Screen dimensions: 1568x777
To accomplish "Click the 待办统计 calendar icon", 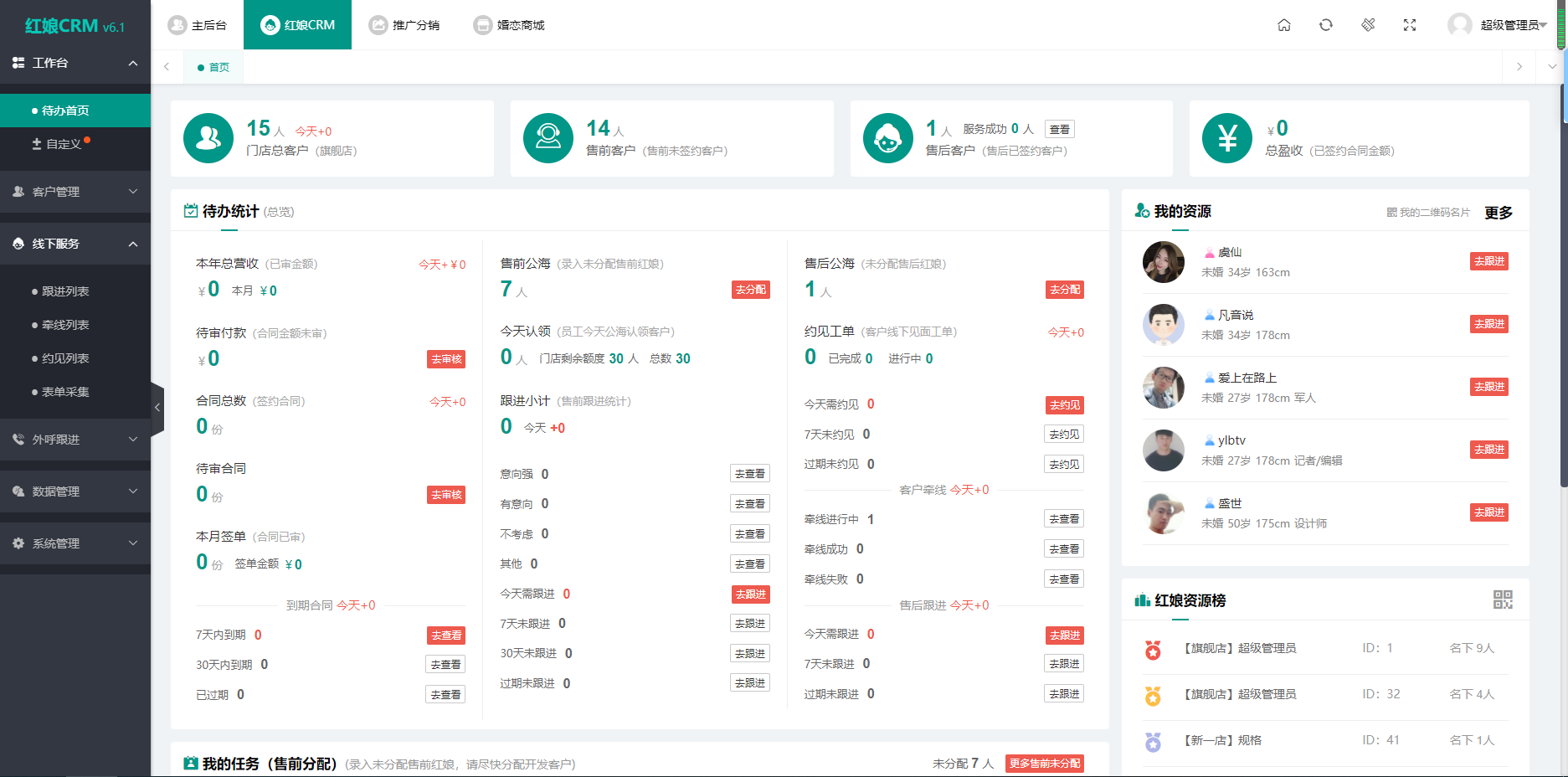I will click(x=190, y=211).
